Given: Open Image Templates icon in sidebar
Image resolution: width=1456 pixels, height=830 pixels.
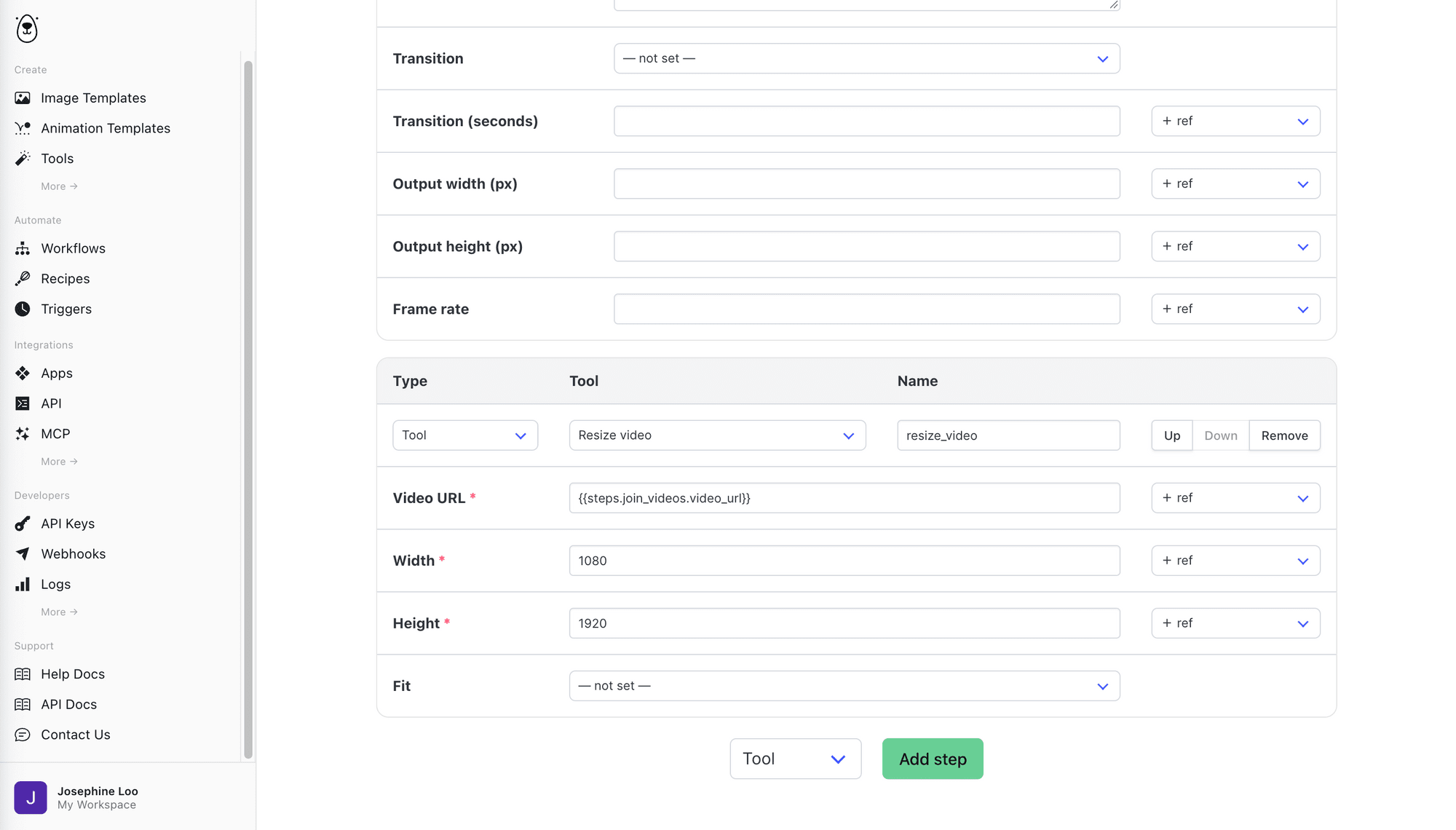Looking at the screenshot, I should tap(23, 98).
